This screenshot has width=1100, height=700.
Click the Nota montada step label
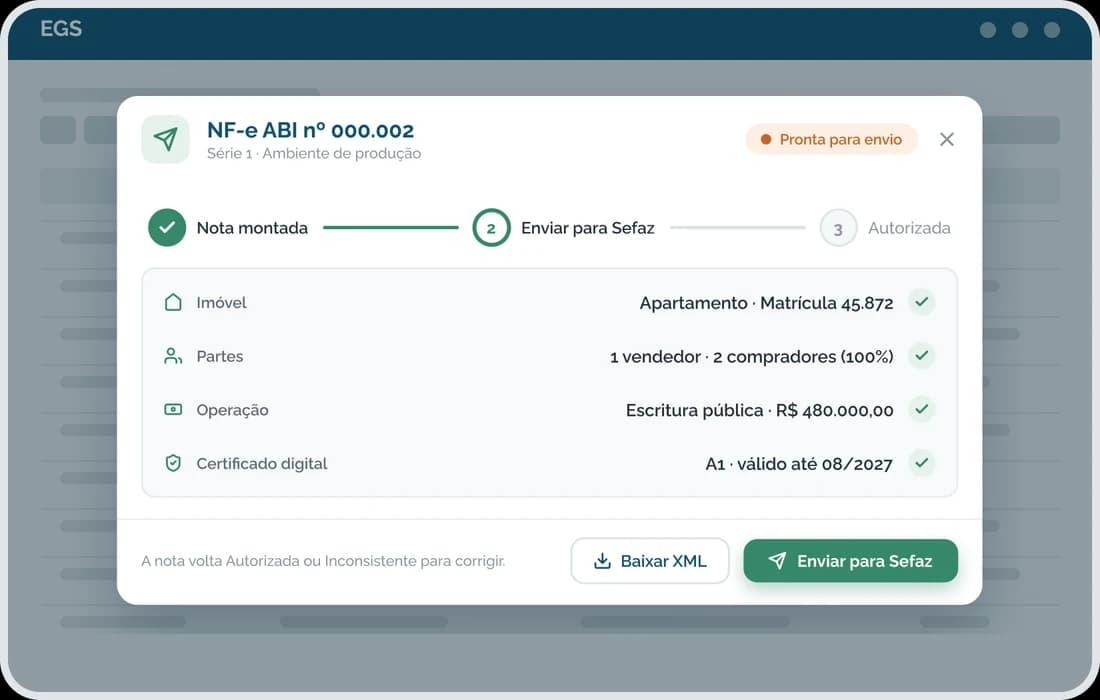252,228
